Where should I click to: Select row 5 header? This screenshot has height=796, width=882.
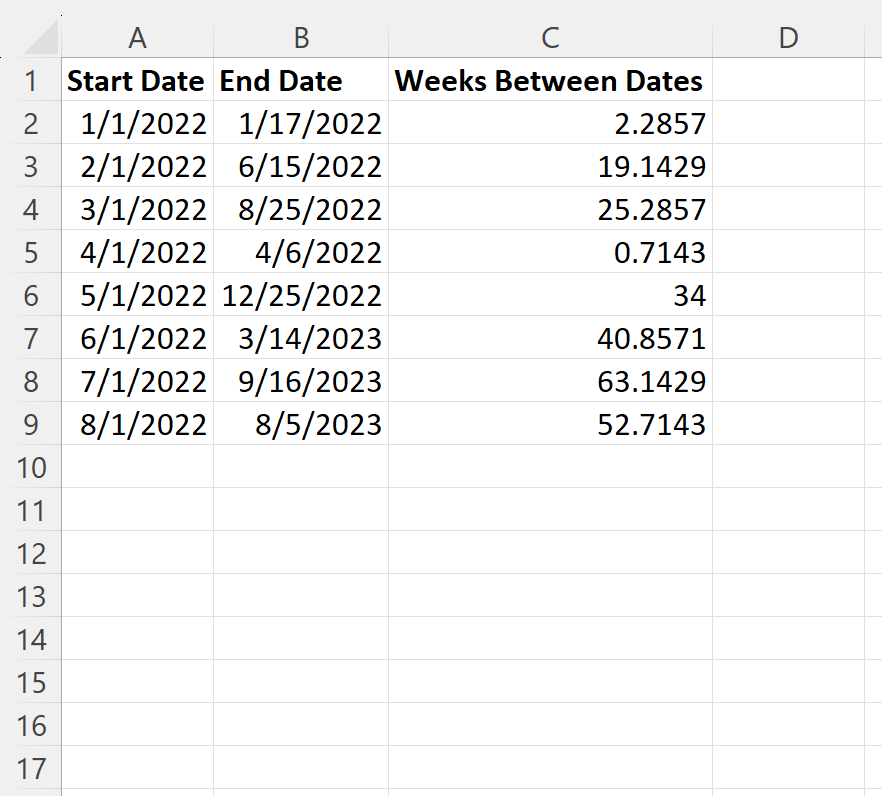coord(32,252)
